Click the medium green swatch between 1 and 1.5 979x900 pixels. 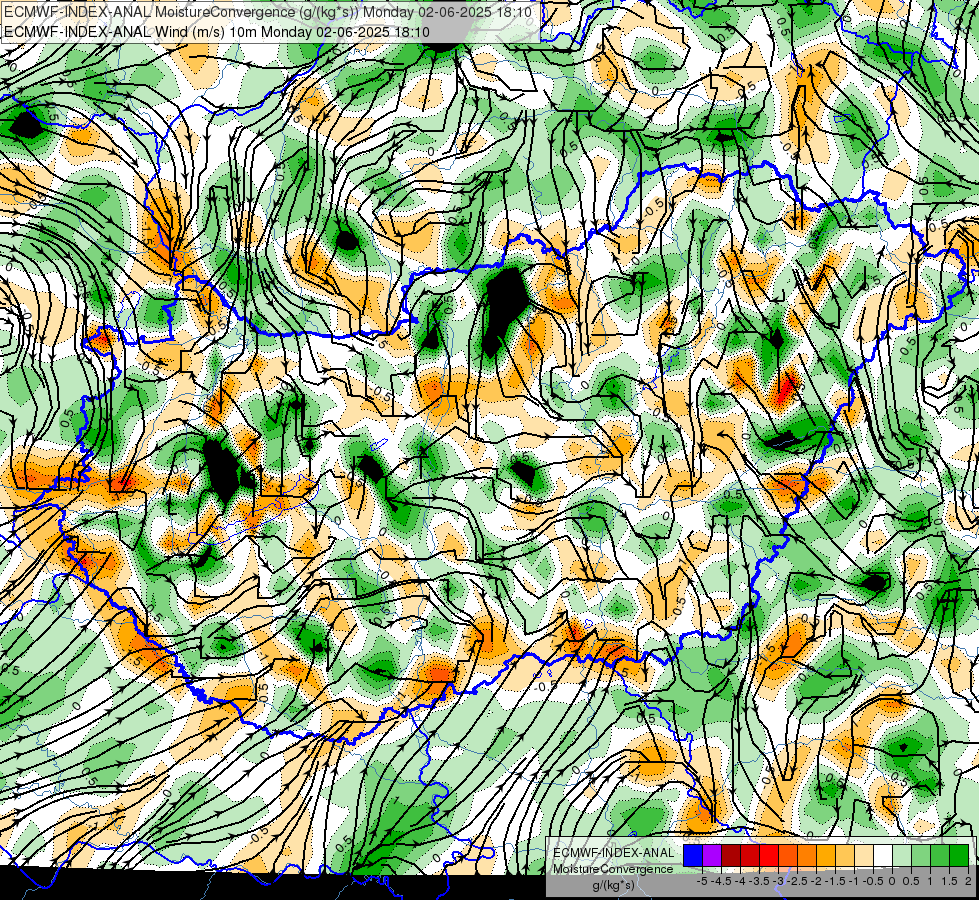[940, 855]
